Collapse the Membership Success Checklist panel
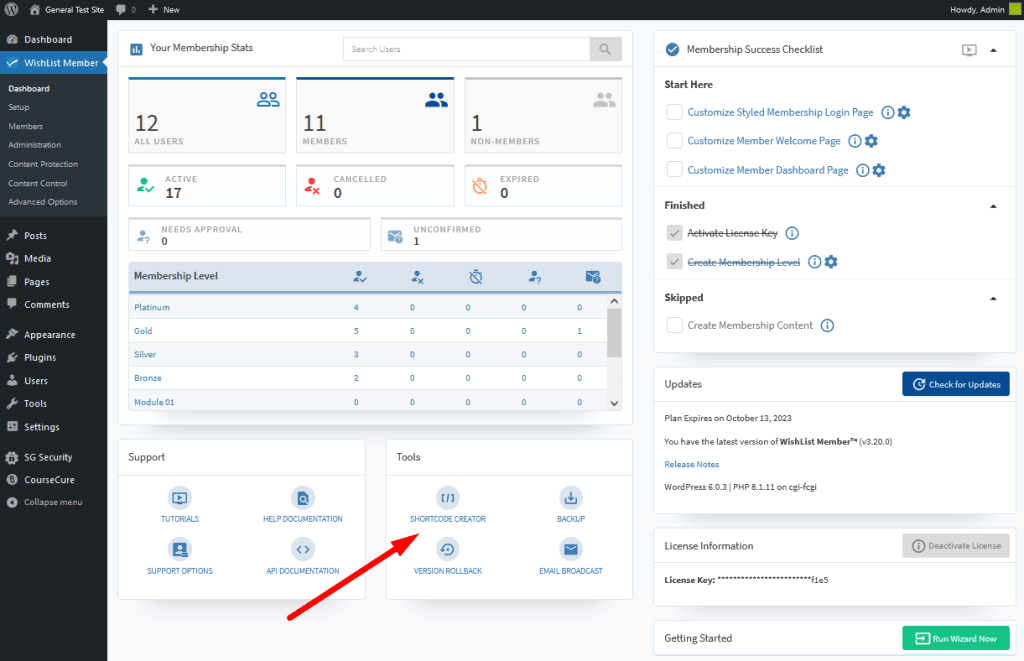The height and width of the screenshot is (661, 1024). [993, 50]
